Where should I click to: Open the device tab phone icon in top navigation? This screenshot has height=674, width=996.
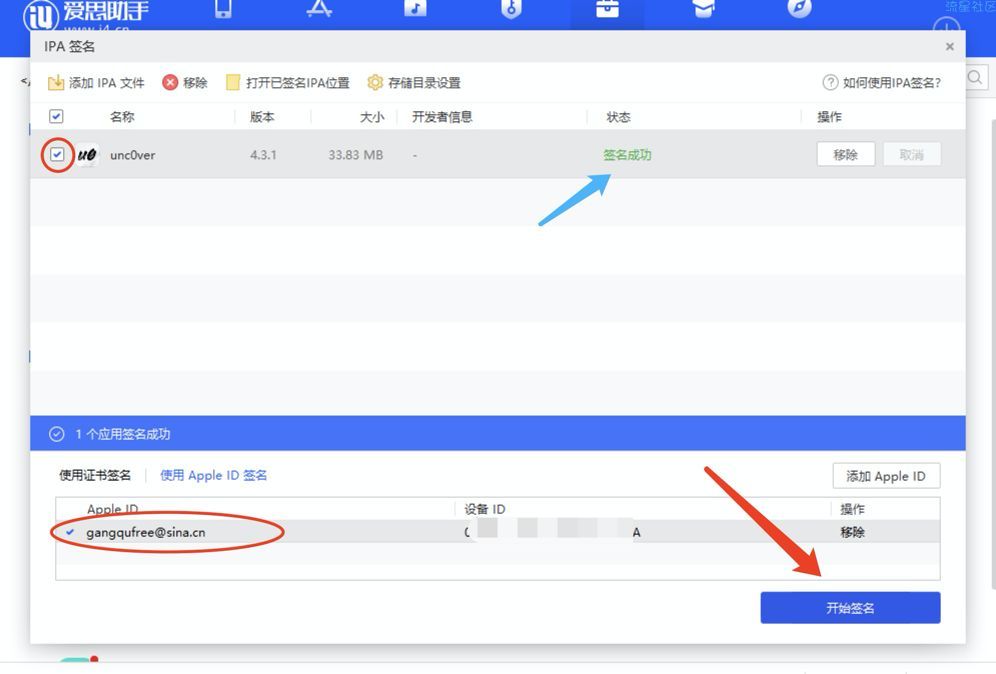tap(223, 8)
